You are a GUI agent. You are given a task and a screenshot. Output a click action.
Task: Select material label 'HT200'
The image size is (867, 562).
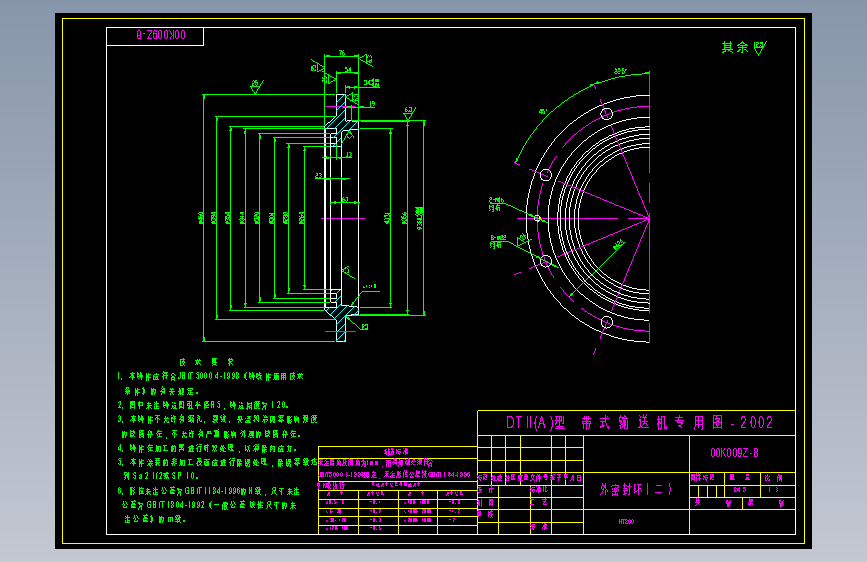(626, 522)
